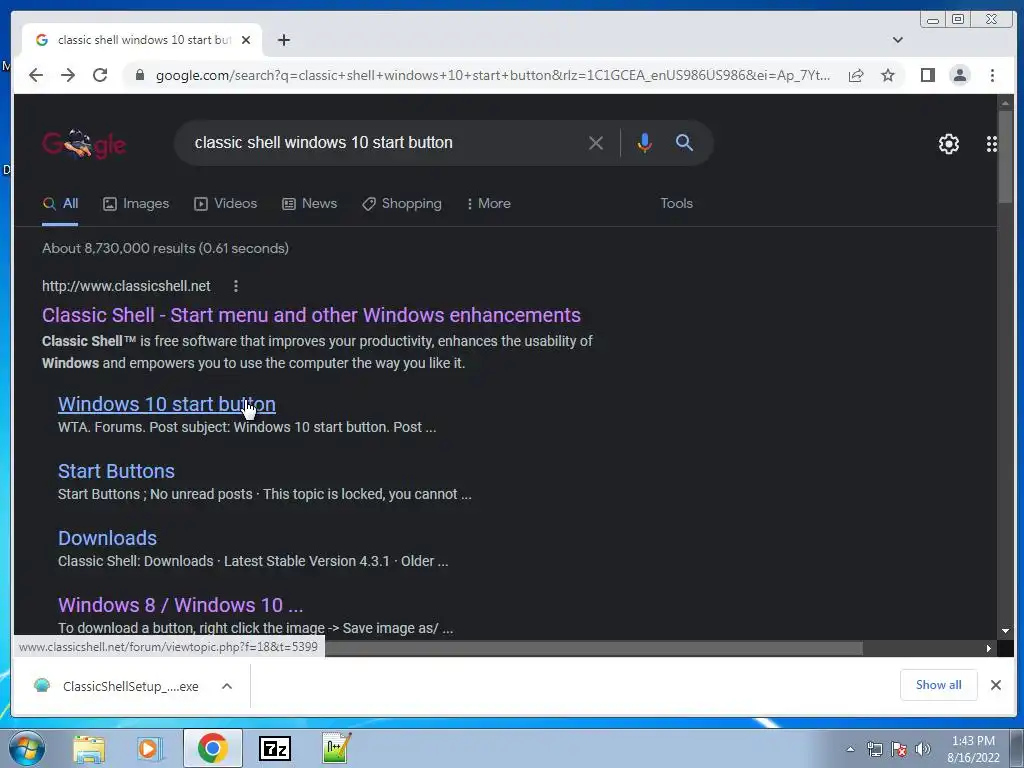
Task: Reload the page with the refresh icon
Action: pos(100,75)
